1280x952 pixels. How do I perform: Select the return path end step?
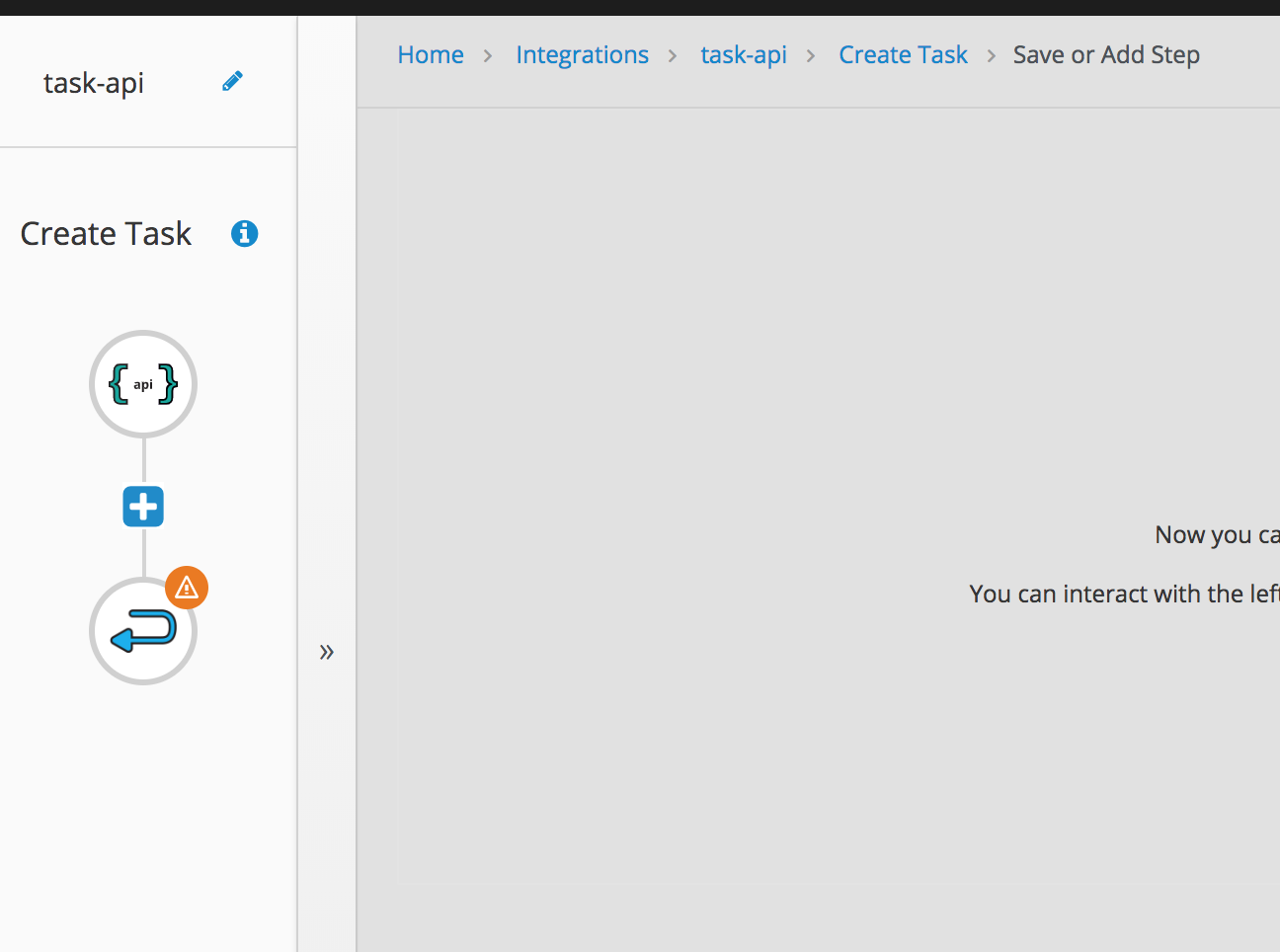pos(143,631)
